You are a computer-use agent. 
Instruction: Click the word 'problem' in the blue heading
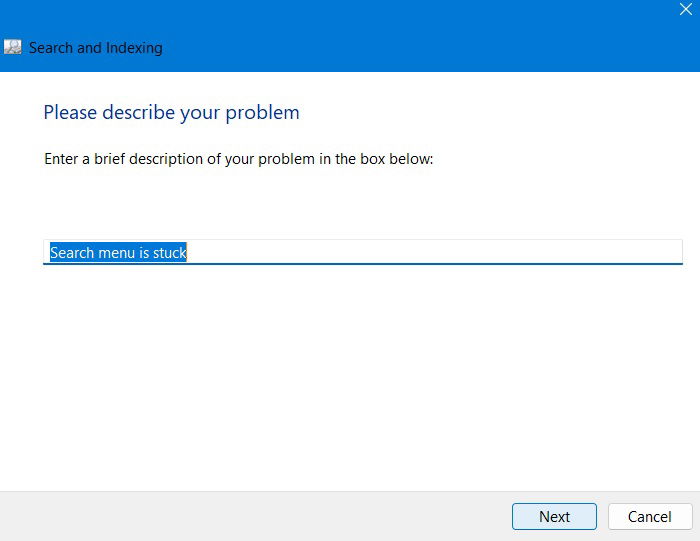pos(262,113)
